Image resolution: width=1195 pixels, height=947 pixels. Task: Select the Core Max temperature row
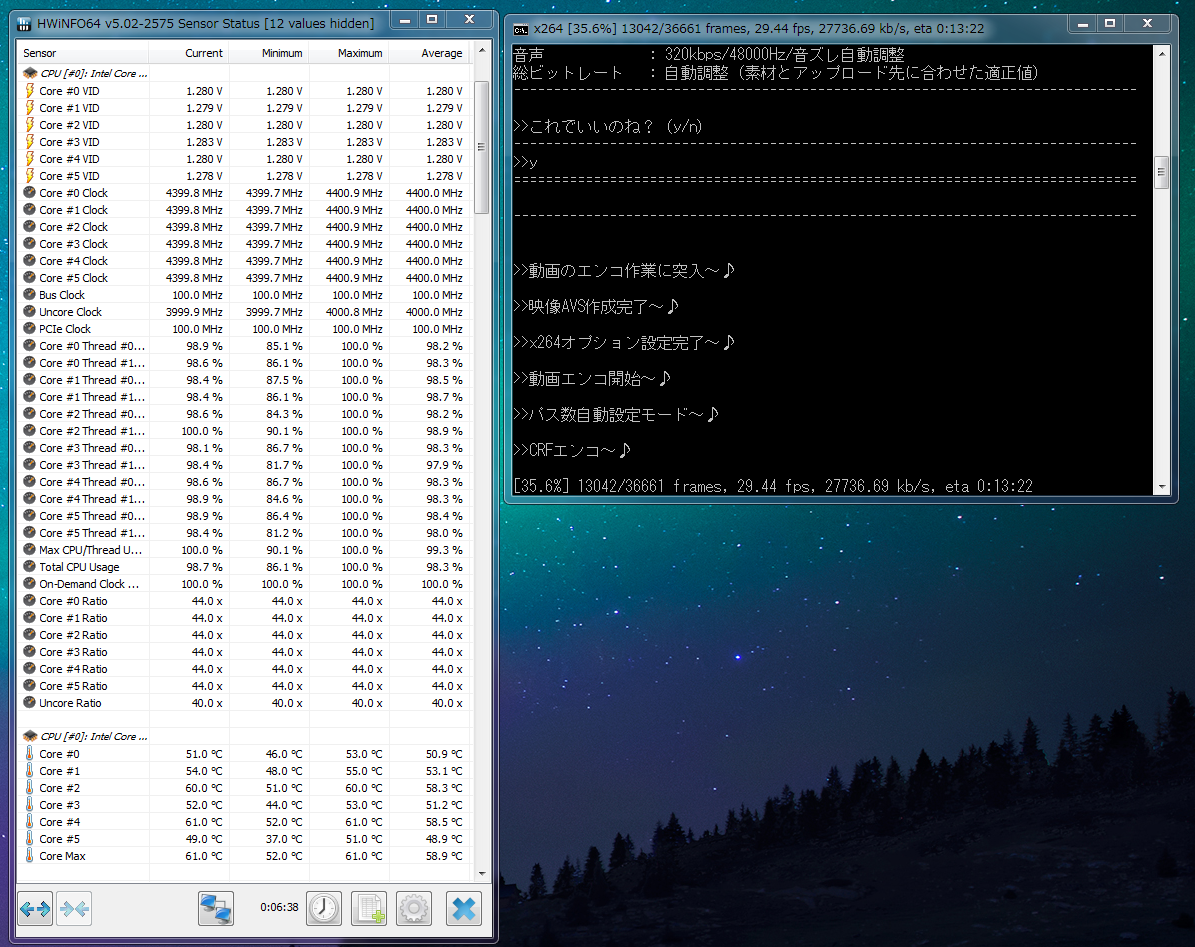pyautogui.click(x=244, y=856)
